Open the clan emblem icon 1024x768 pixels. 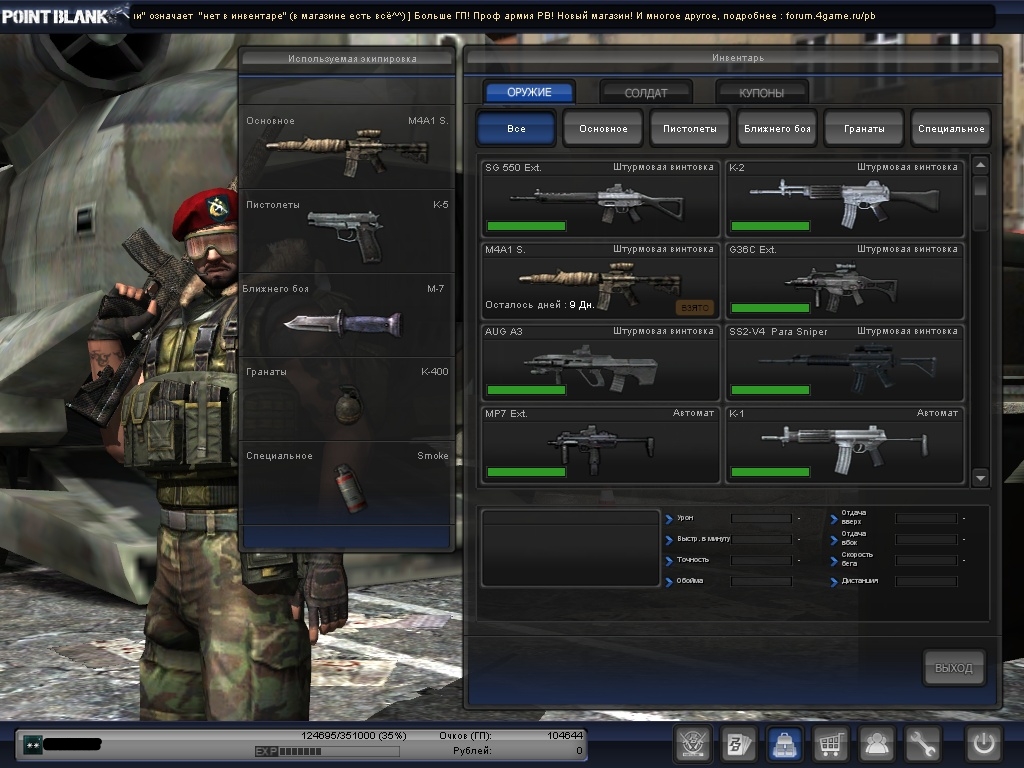coord(691,744)
